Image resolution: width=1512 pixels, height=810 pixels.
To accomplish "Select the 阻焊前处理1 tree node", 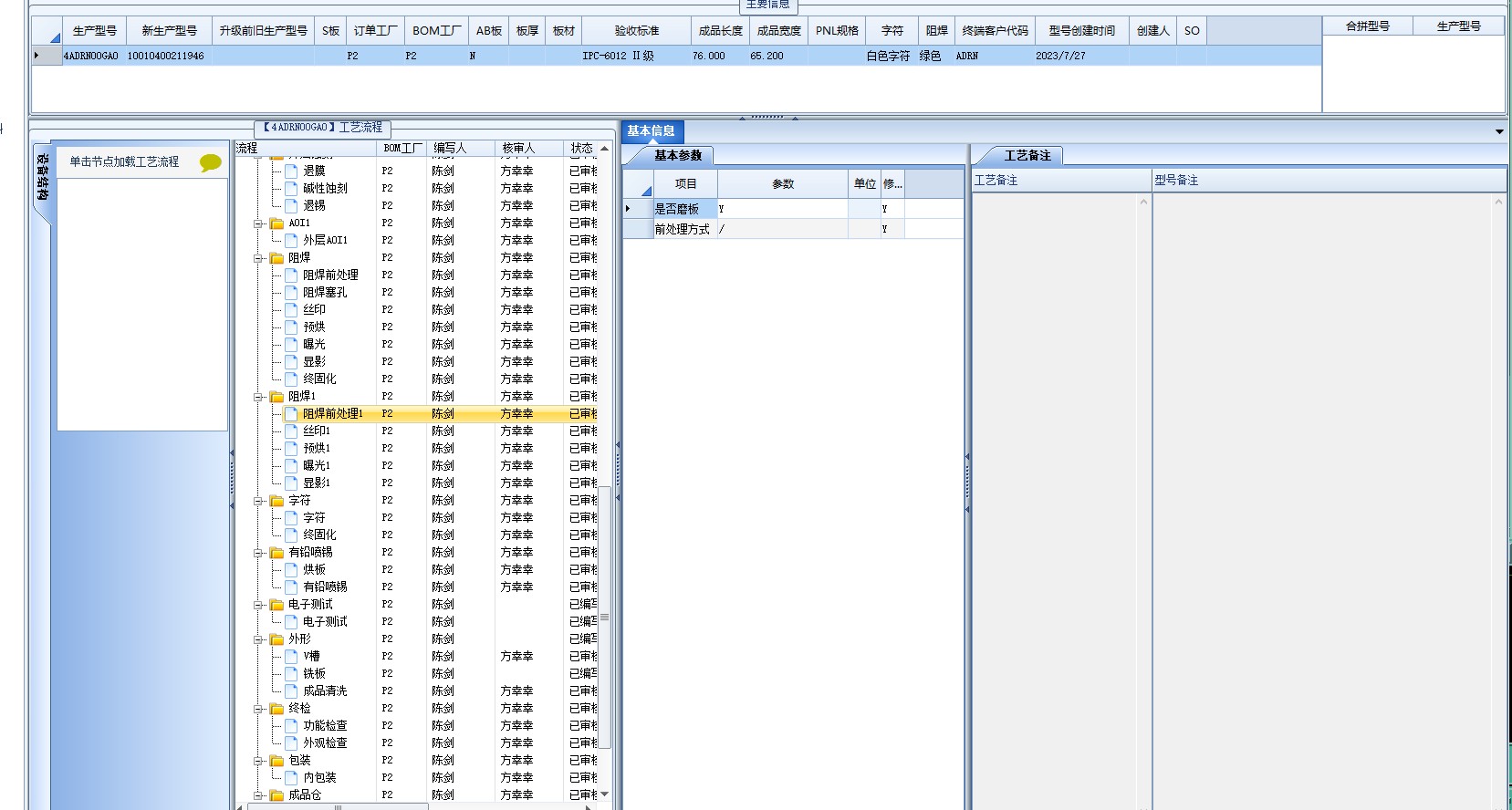I will 333,413.
